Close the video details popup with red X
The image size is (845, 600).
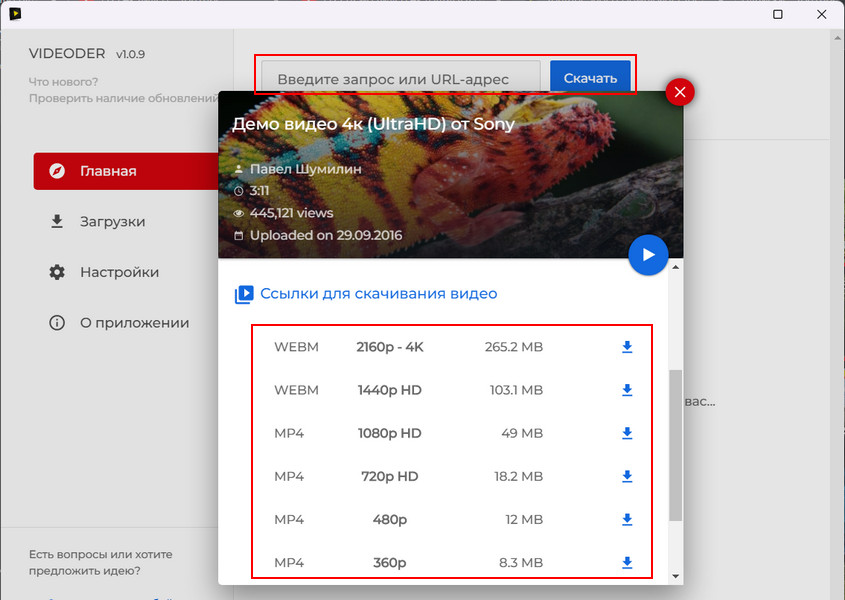(x=680, y=92)
